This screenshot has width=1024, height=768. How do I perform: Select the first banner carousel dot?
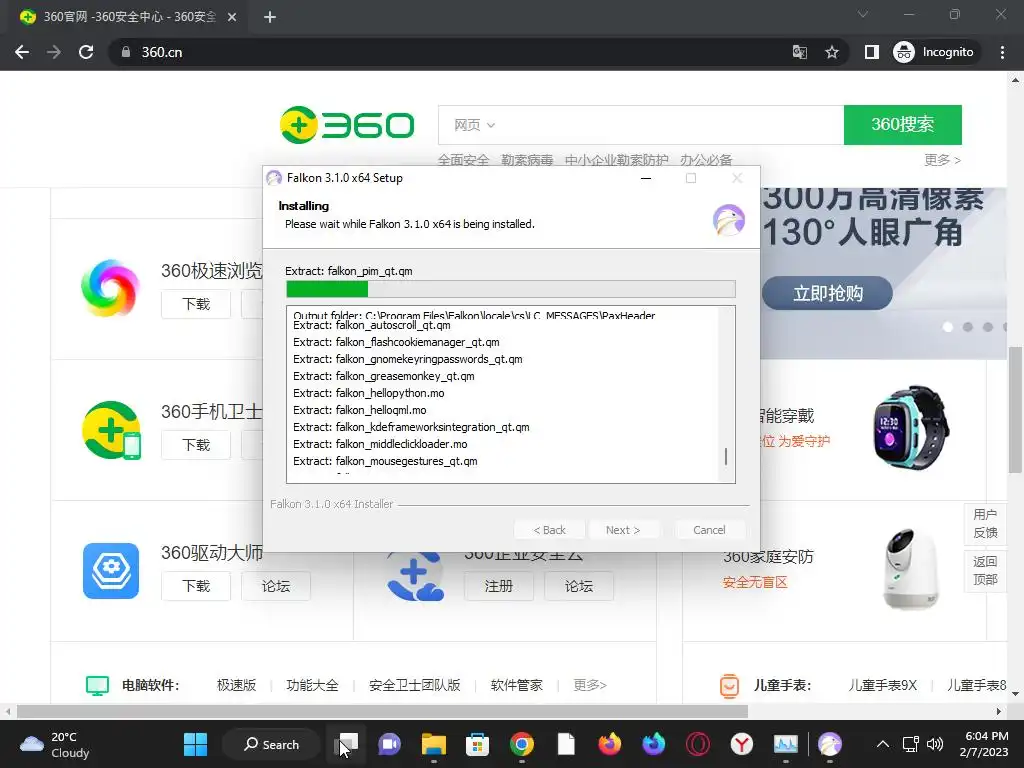coord(948,327)
